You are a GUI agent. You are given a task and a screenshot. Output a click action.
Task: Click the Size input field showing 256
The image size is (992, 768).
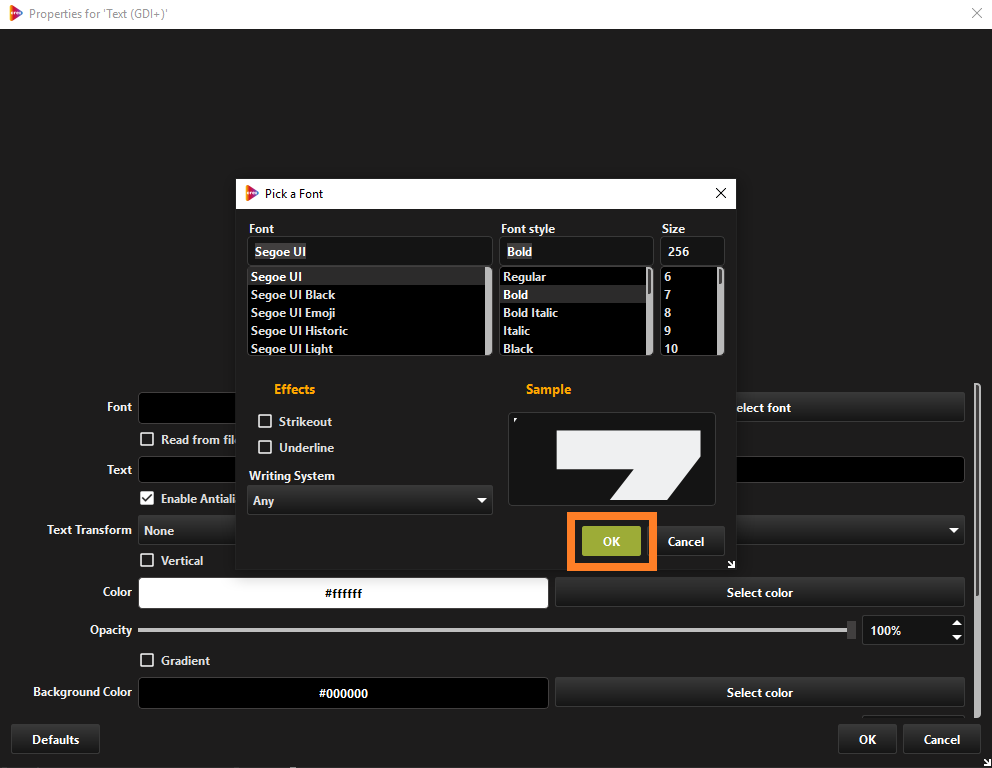coord(692,251)
